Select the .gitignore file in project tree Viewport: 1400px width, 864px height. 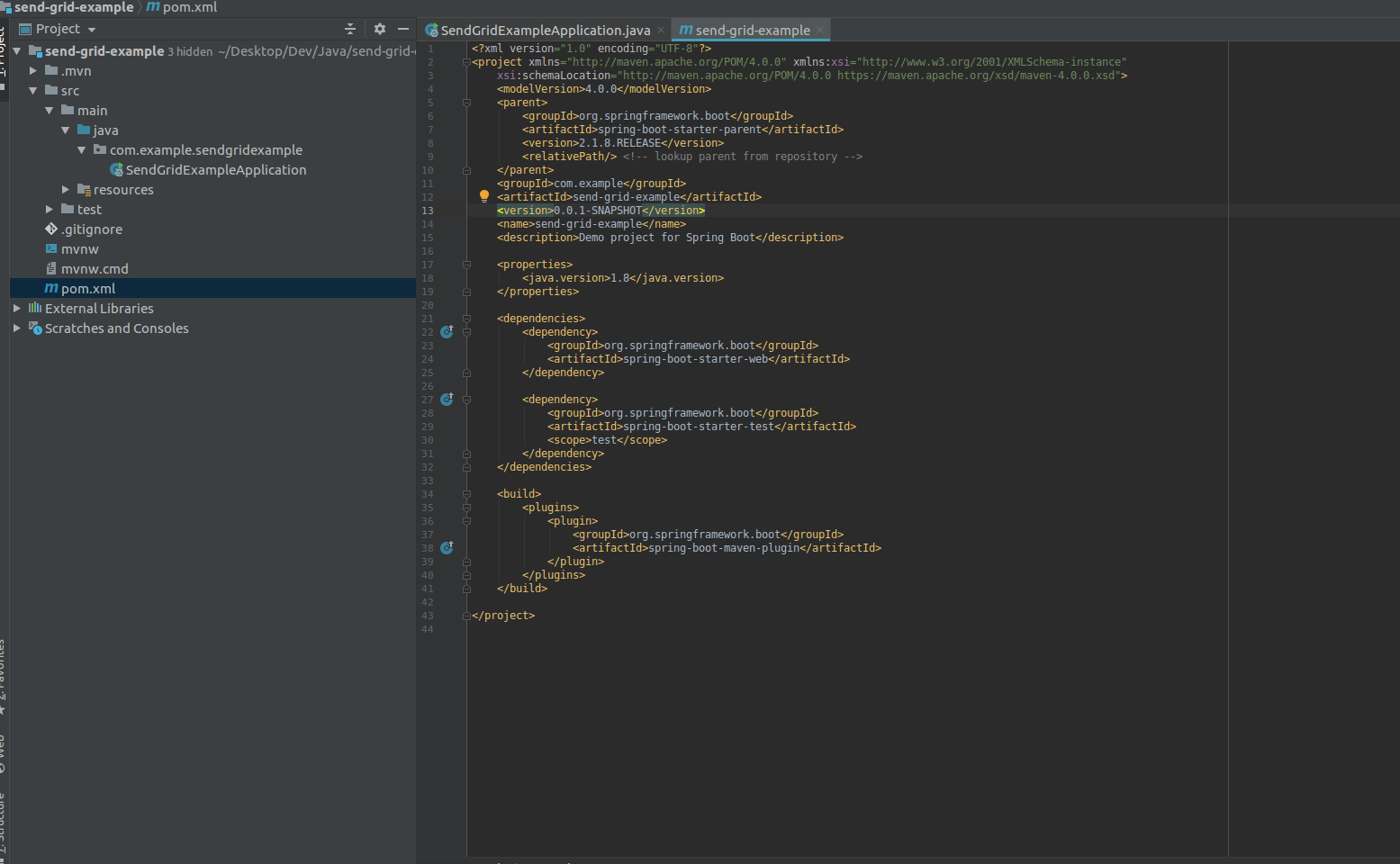(x=91, y=229)
